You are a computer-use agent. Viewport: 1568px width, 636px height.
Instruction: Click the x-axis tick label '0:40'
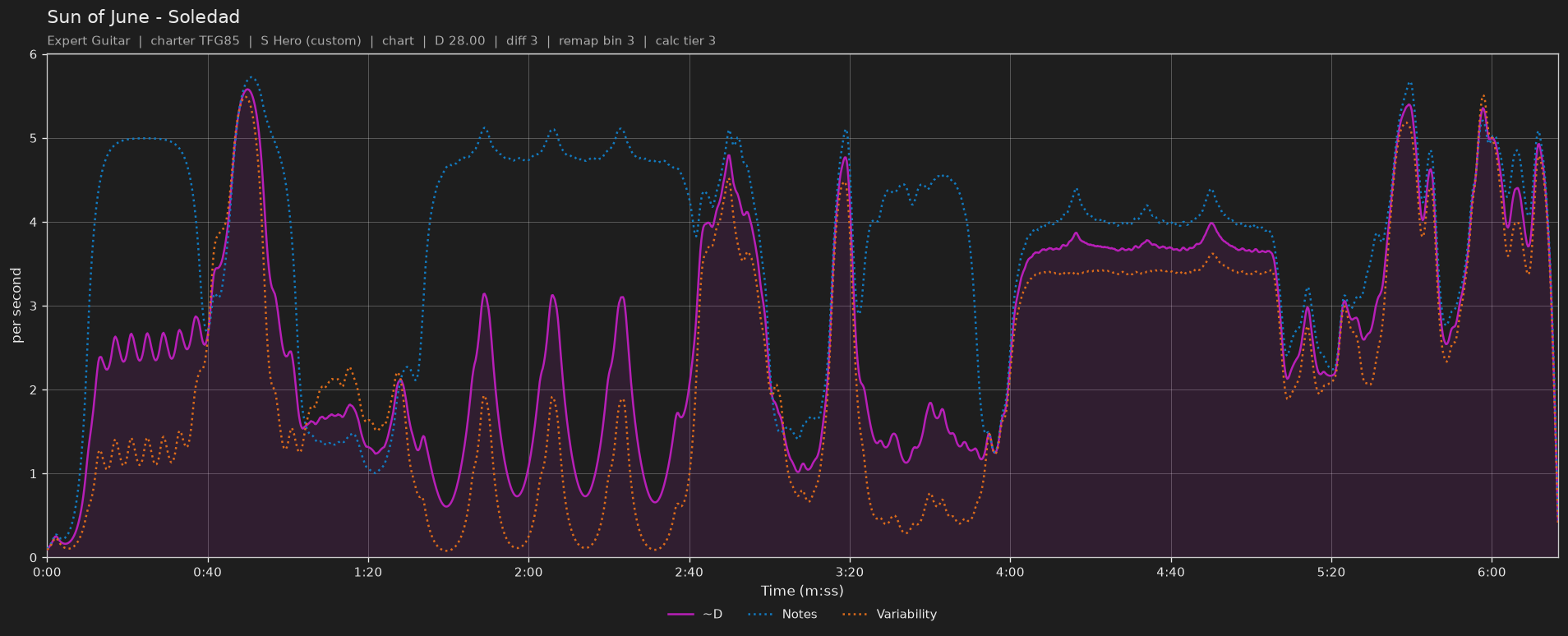pyautogui.click(x=208, y=572)
